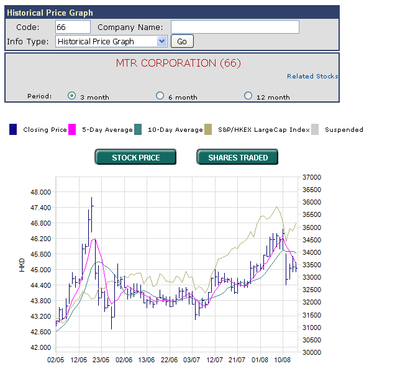Screen dimensions: 400x373
Task: Click the Period: label
Action: pyautogui.click(x=39, y=96)
